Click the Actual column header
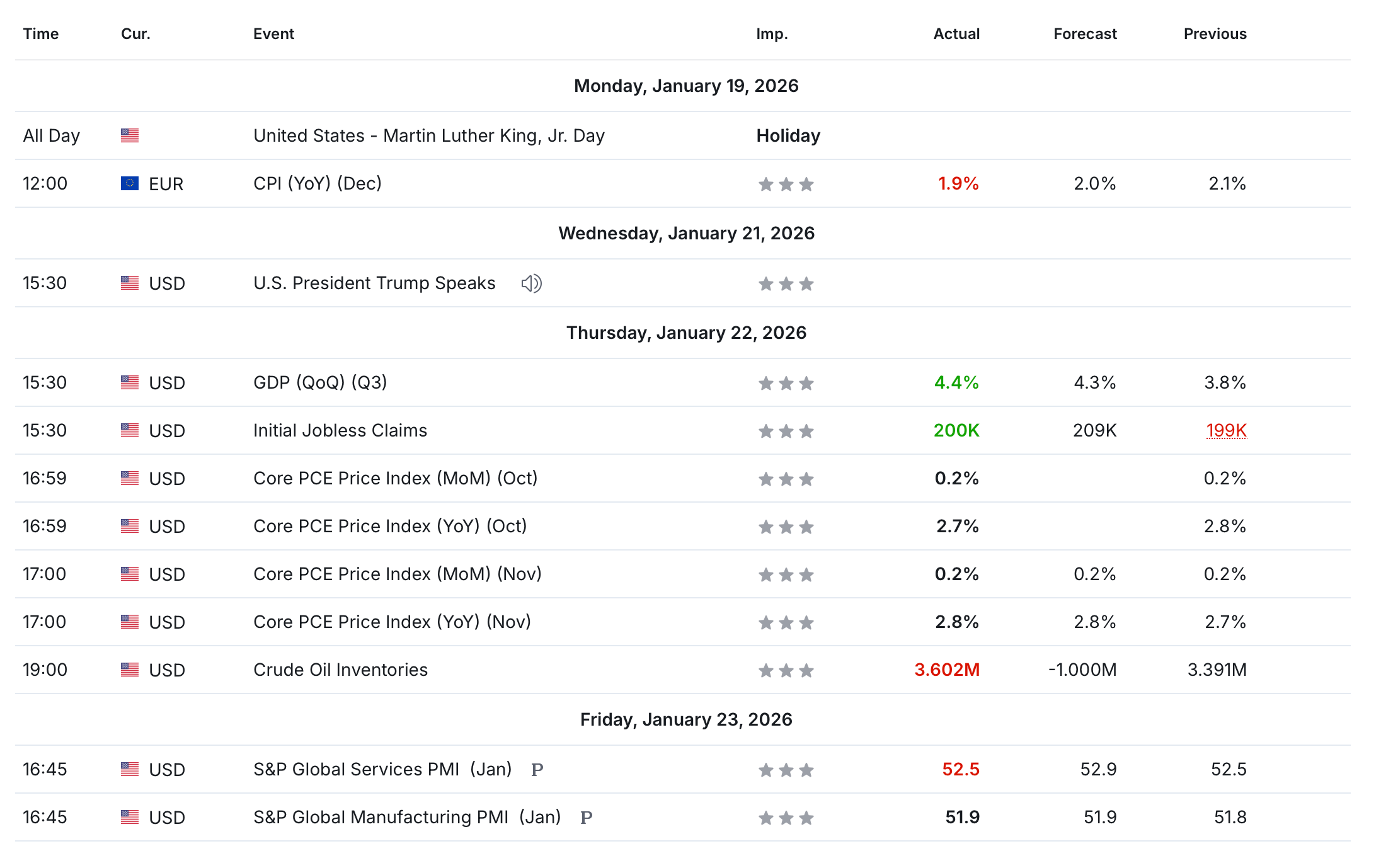This screenshot has width=1381, height=868. (x=956, y=34)
